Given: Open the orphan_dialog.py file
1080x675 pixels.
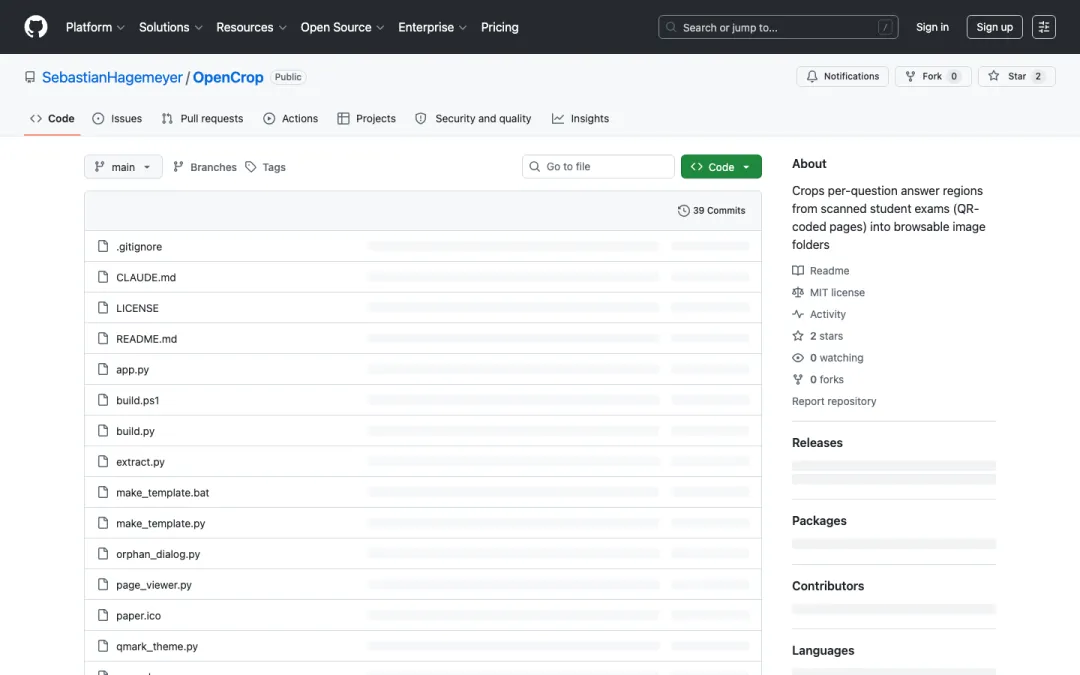Looking at the screenshot, I should coord(158,554).
